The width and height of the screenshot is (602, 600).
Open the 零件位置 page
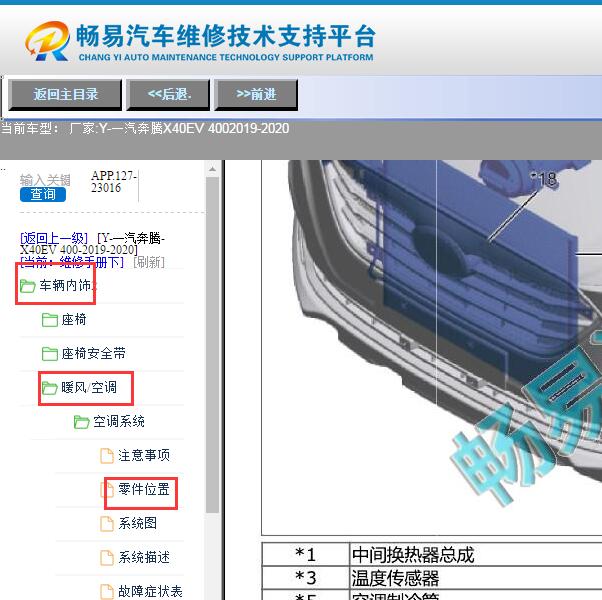144,489
